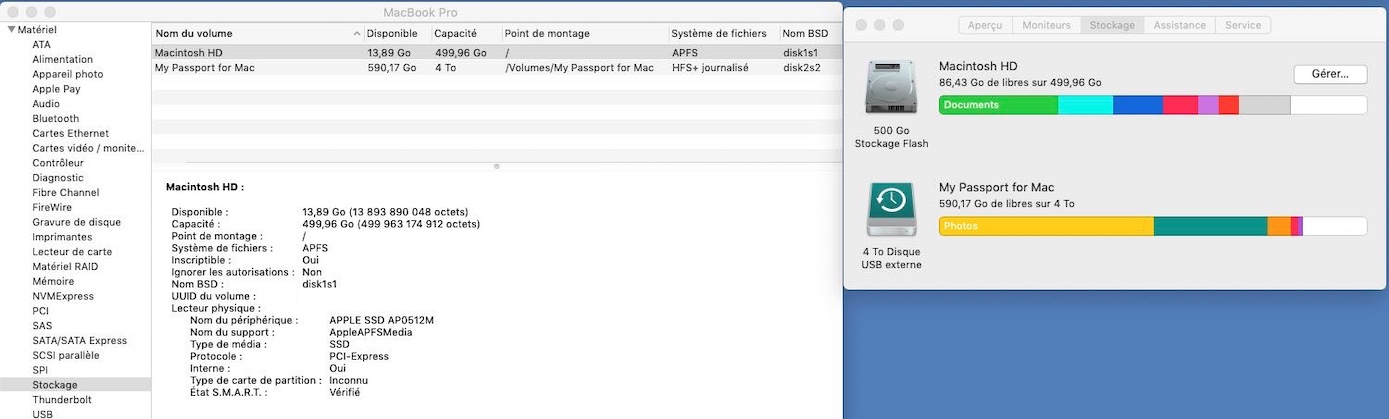Click cyan segment of Macintosh HD storage bar
Screen dimensions: 1389x419
point(1085,105)
